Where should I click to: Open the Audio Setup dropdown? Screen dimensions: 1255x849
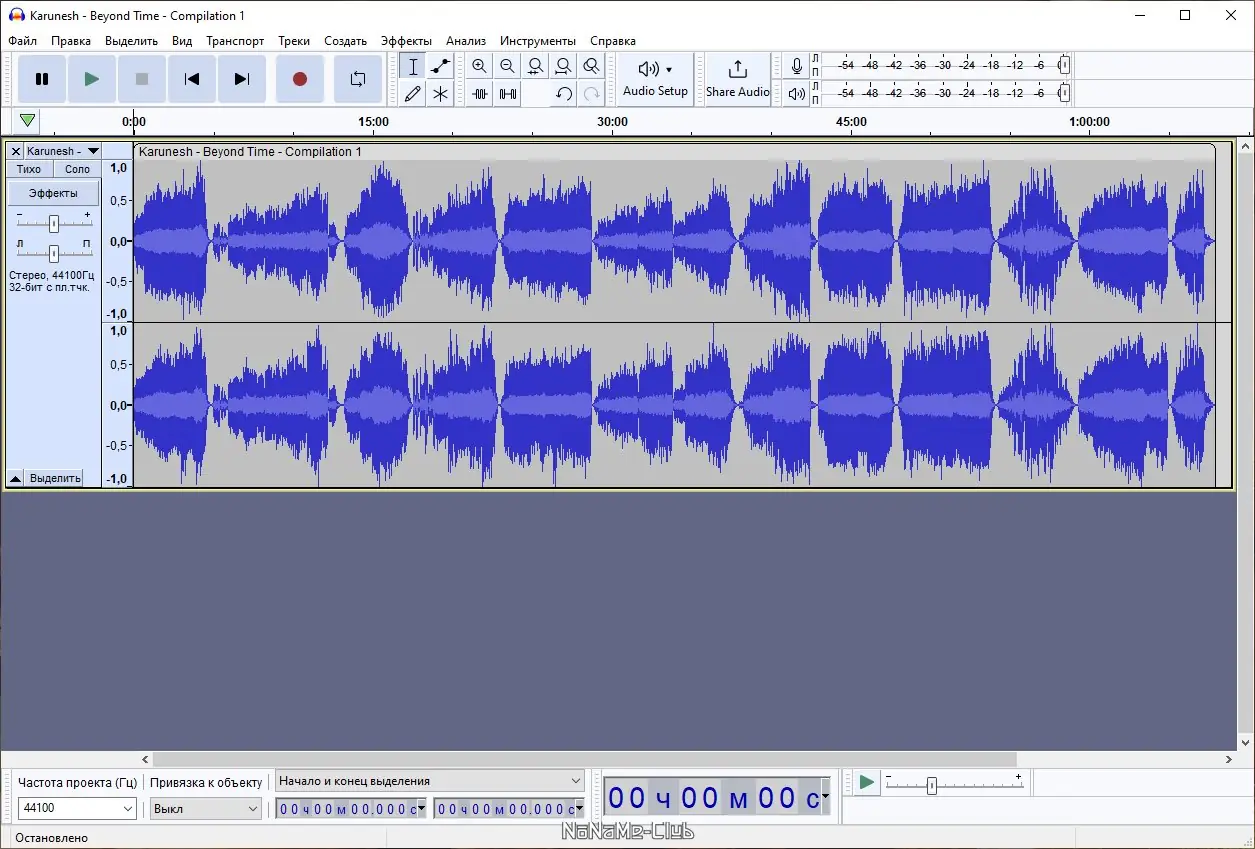tap(655, 79)
